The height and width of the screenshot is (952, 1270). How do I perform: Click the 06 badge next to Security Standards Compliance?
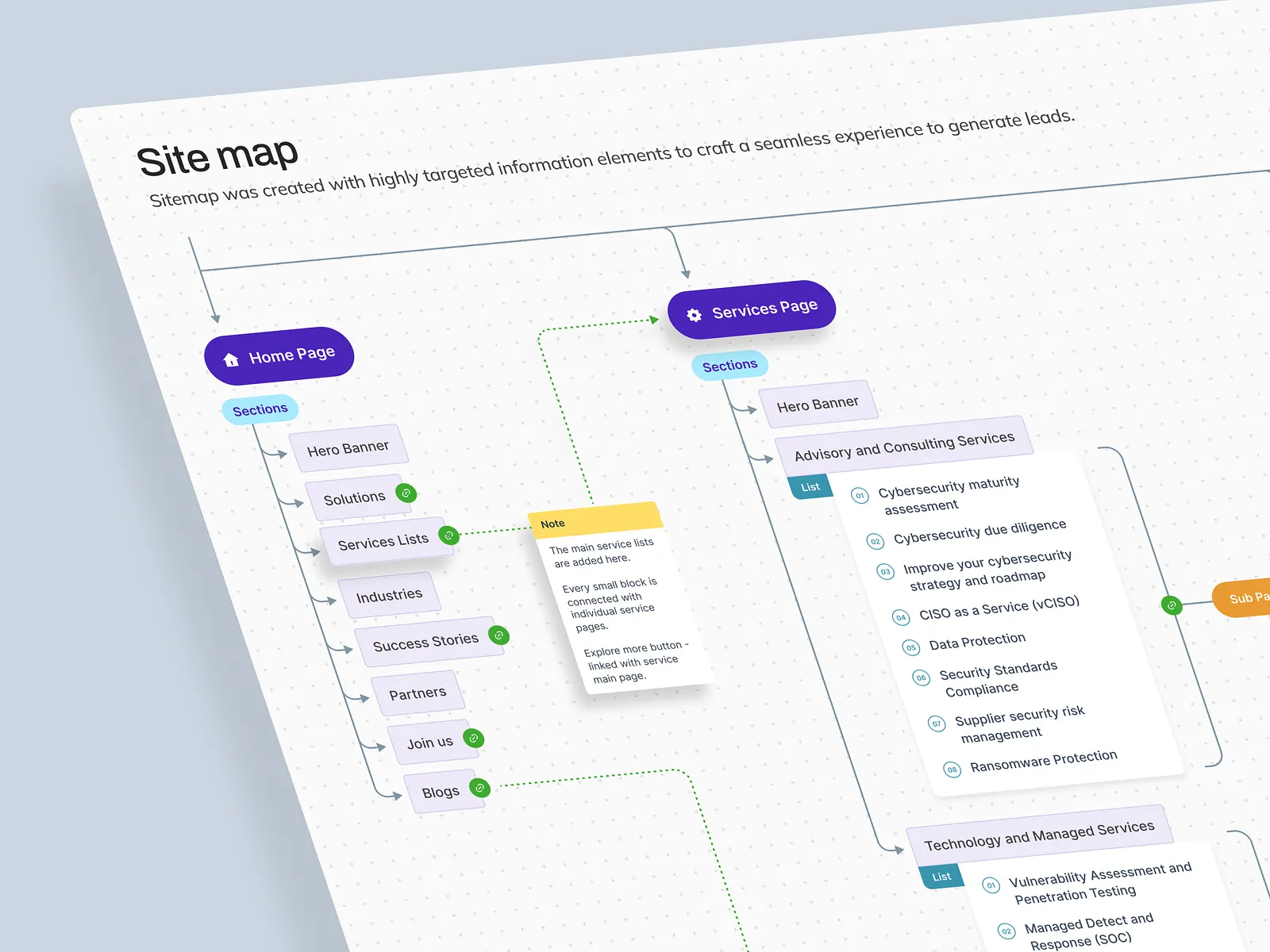click(922, 678)
